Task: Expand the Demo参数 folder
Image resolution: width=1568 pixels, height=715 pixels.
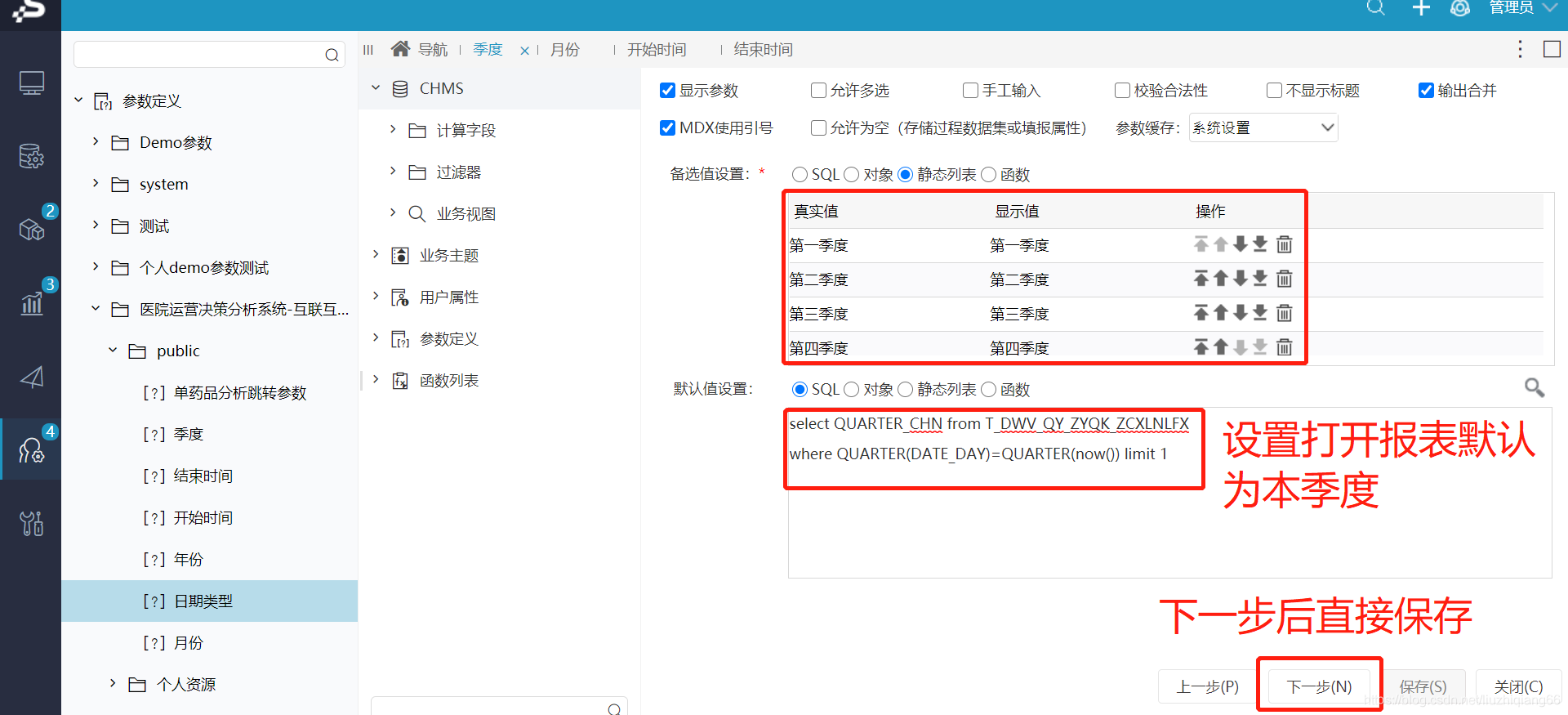Action: click(96, 141)
